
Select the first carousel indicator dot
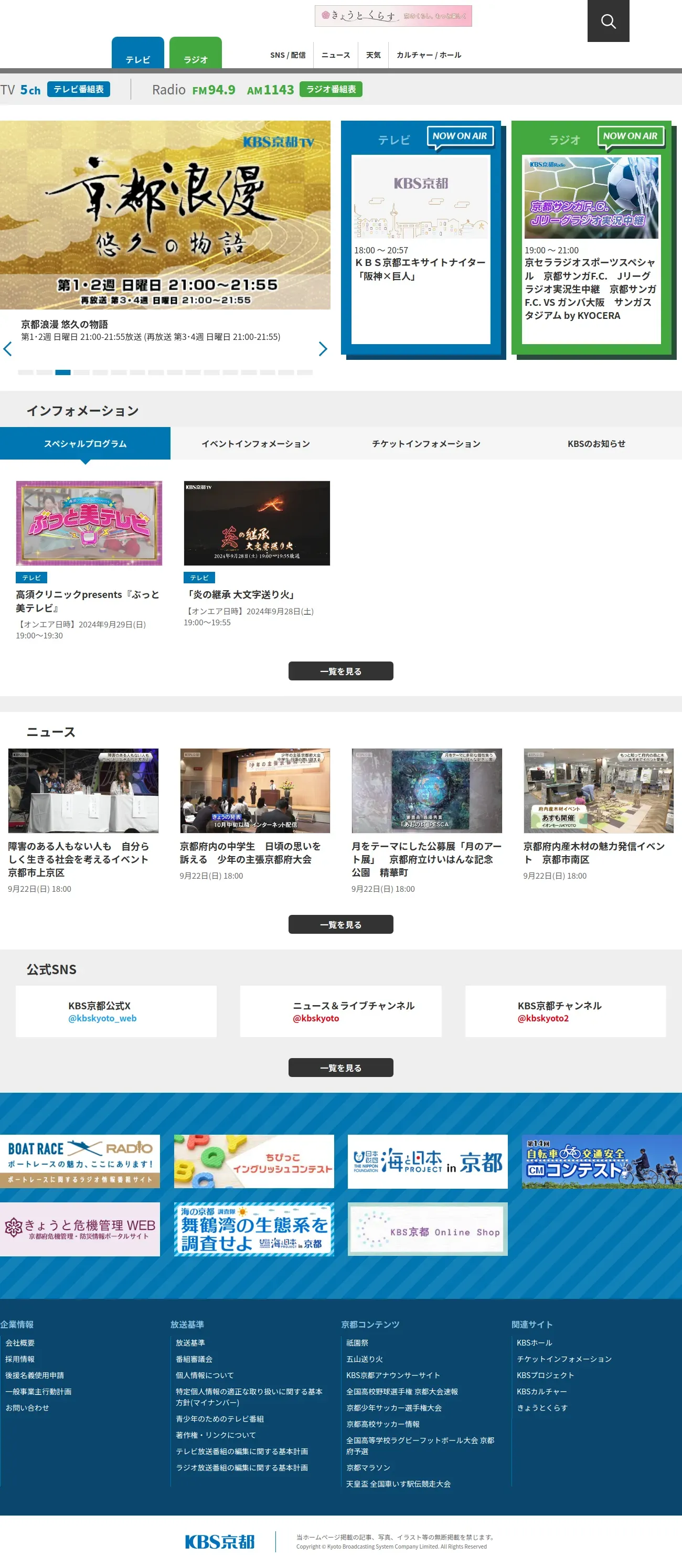26,372
